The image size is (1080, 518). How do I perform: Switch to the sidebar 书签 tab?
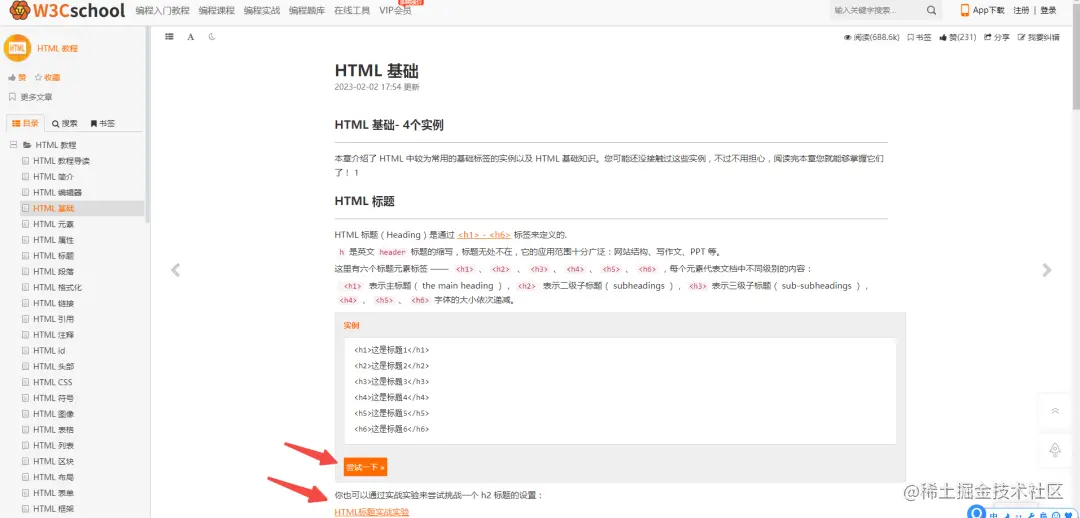pyautogui.click(x=102, y=124)
